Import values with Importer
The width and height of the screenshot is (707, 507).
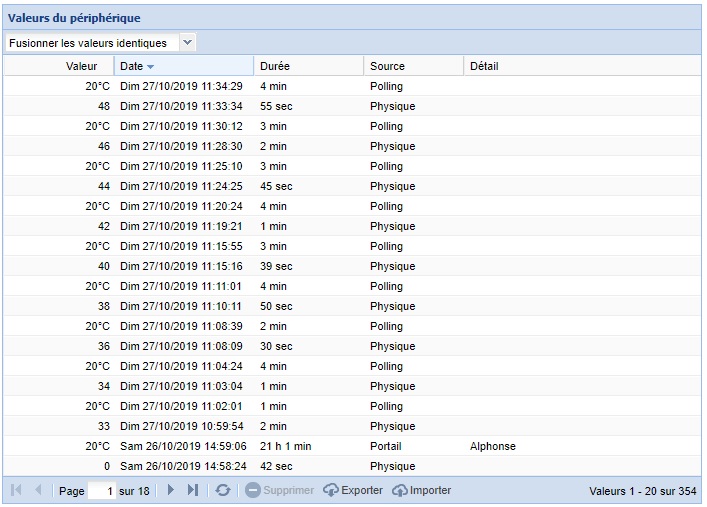coord(421,490)
